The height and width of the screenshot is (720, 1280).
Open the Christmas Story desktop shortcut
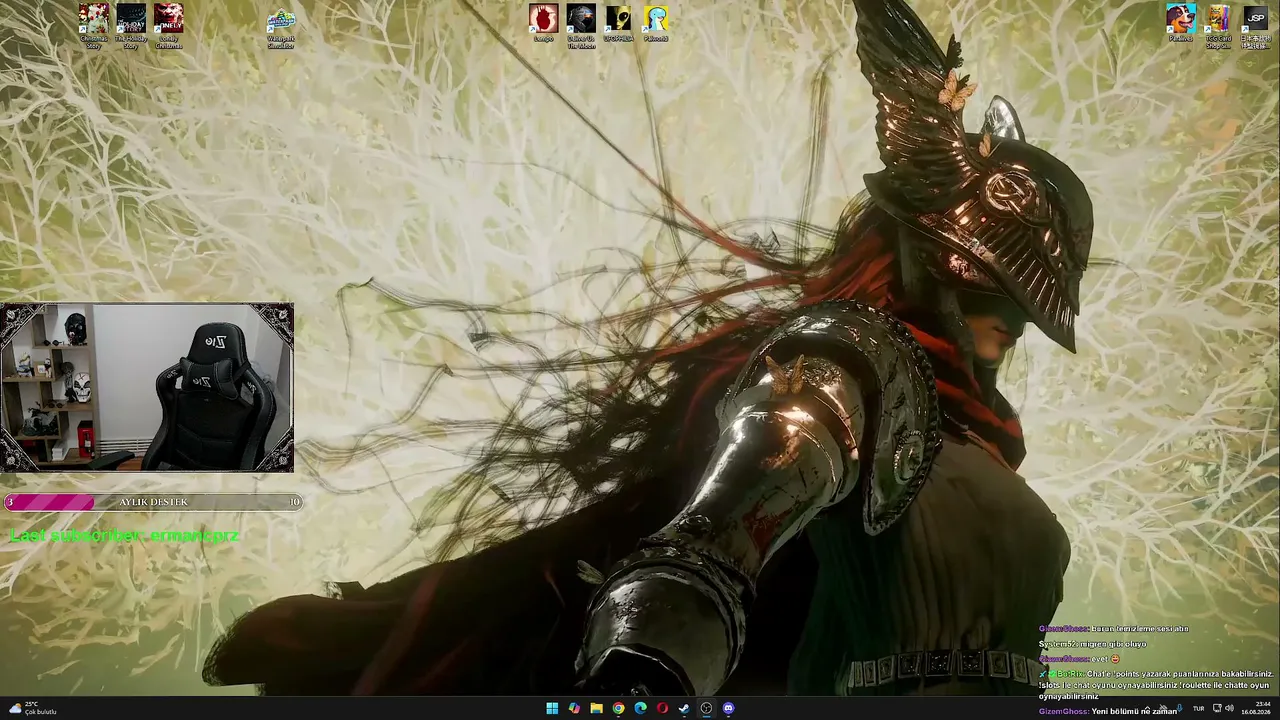94,25
